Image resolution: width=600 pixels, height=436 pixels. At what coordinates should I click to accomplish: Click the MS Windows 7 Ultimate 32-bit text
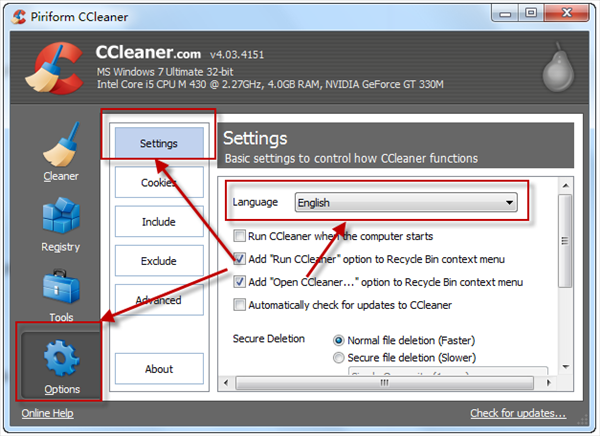[x=165, y=72]
